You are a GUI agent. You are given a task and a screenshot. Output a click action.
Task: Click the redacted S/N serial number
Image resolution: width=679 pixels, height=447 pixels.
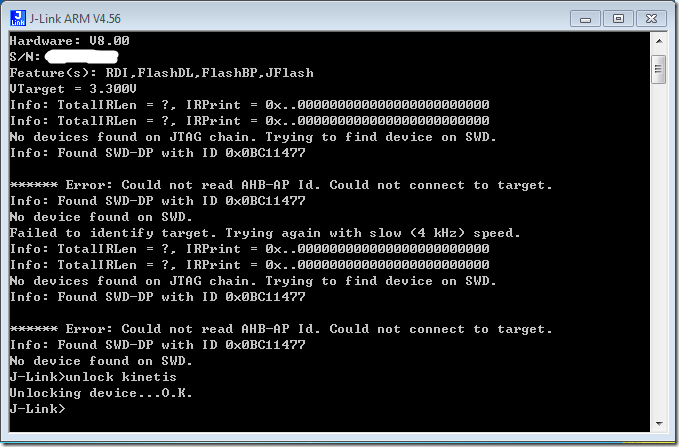[88, 57]
